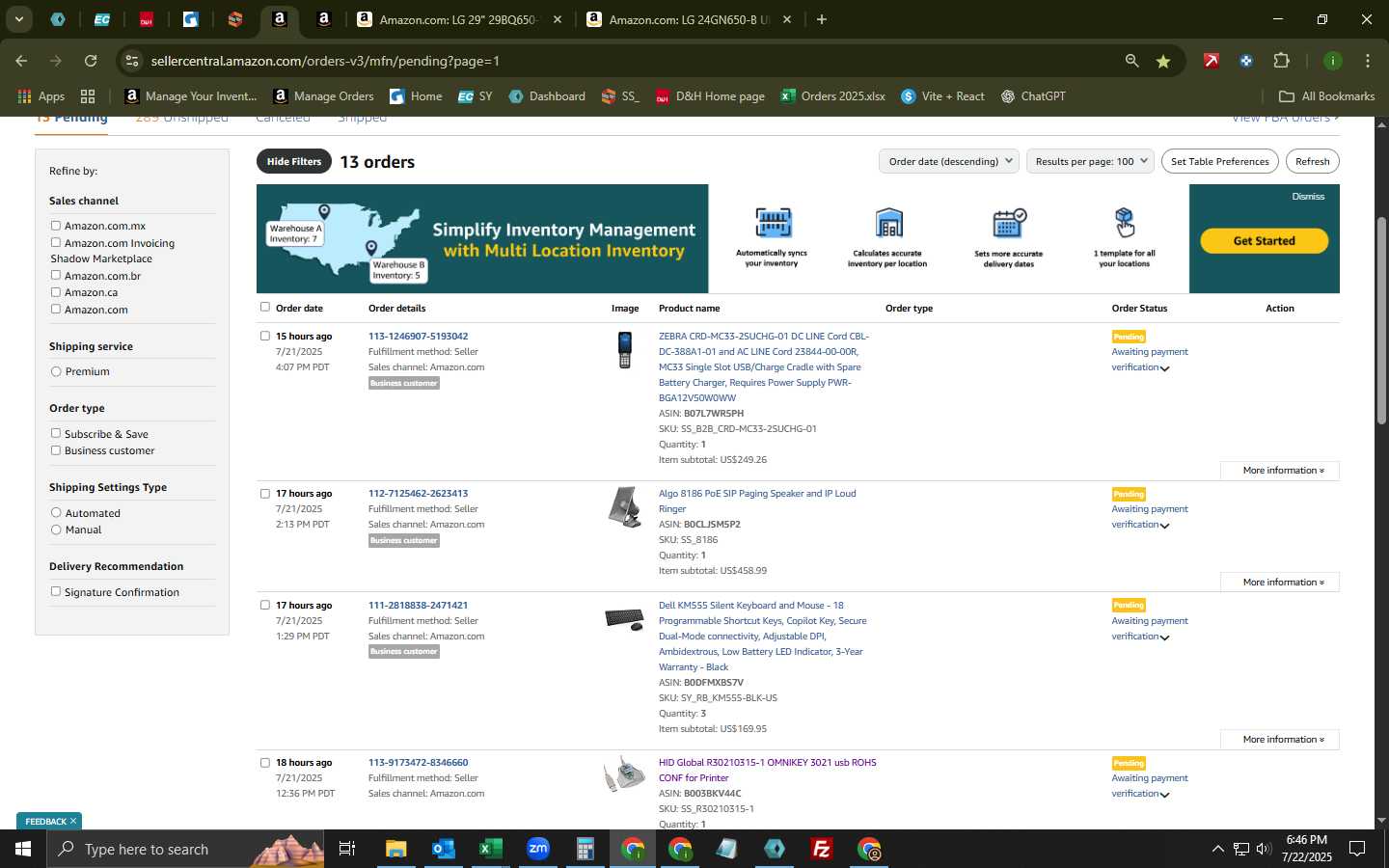Select Premium shipping service radio
1389x868 pixels.
coord(56,371)
